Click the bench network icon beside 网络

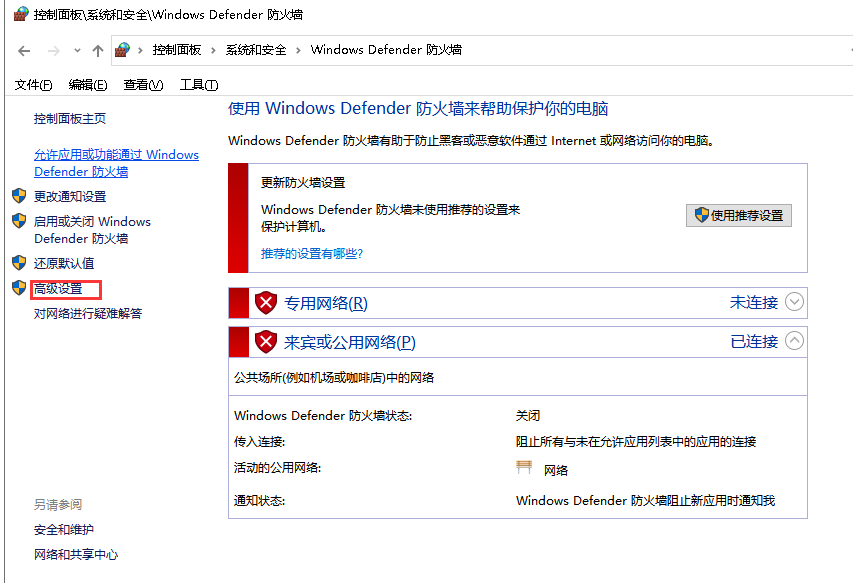[524, 468]
